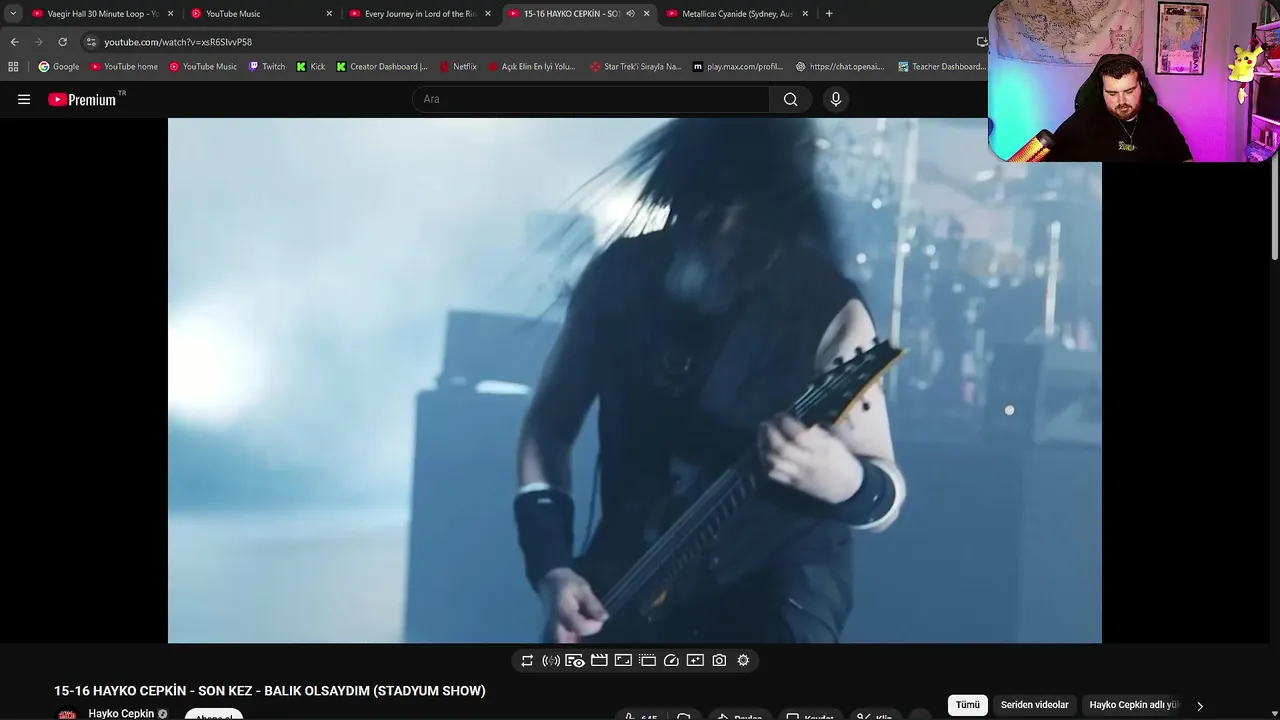Click the list-with-eye icon in the extension toolbar
The width and height of the screenshot is (1280, 720).
[x=575, y=660]
